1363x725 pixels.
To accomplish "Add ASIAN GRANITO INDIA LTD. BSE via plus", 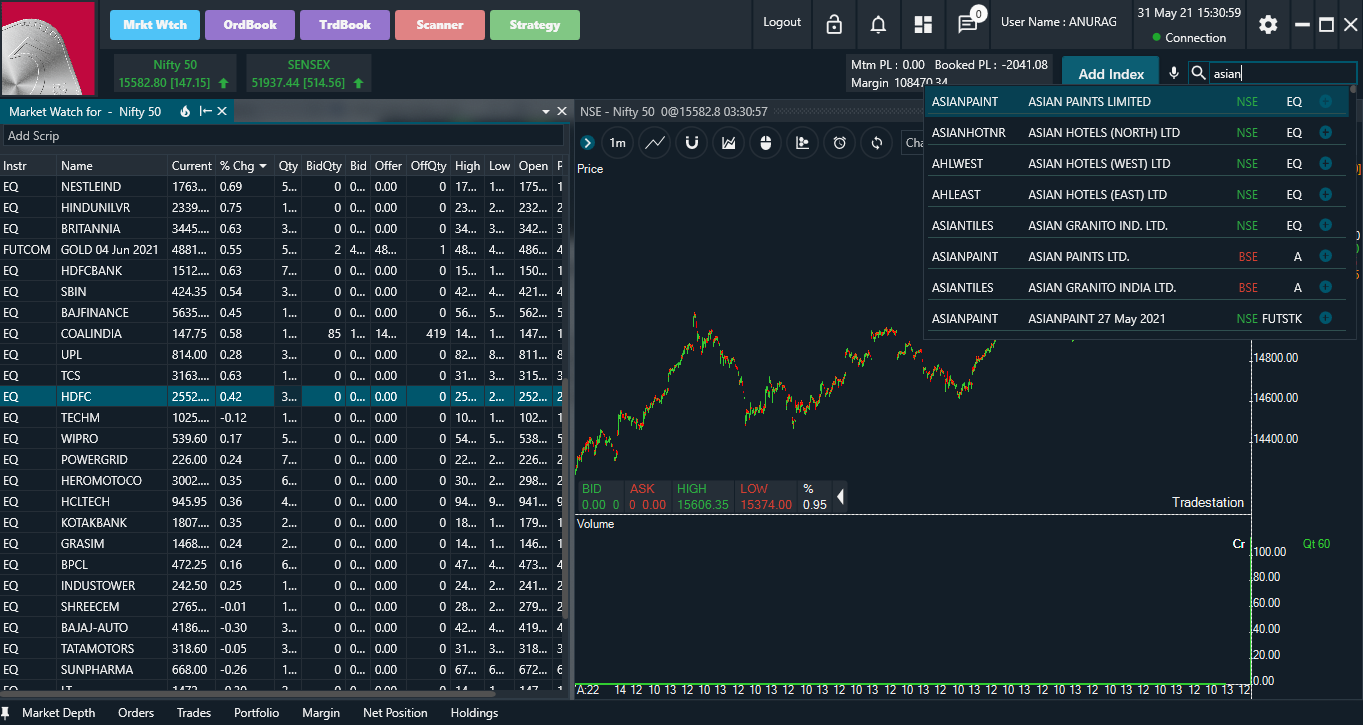I will click(1325, 287).
